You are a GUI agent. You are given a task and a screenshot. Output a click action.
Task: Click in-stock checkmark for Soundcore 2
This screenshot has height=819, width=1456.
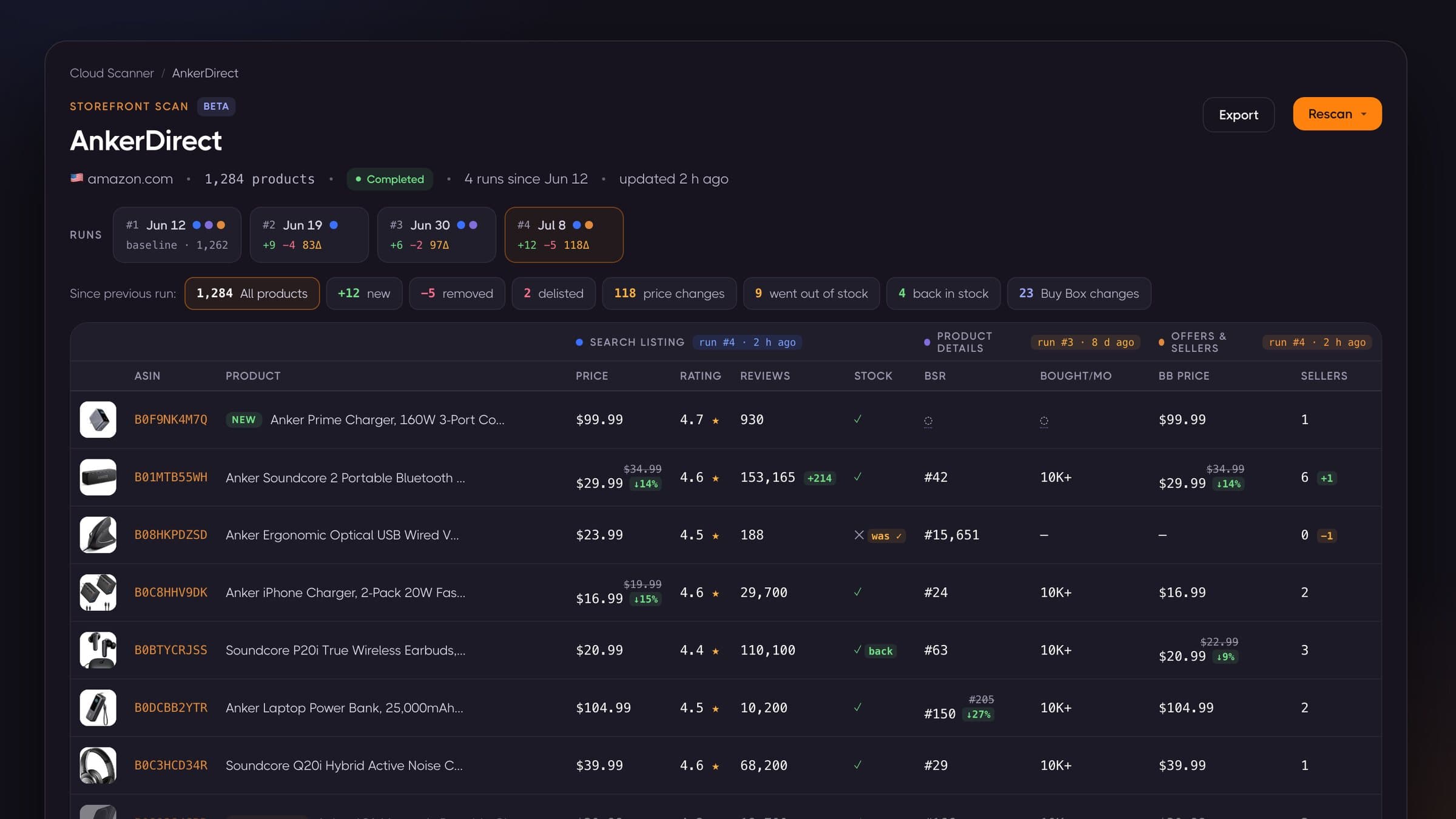(x=858, y=477)
